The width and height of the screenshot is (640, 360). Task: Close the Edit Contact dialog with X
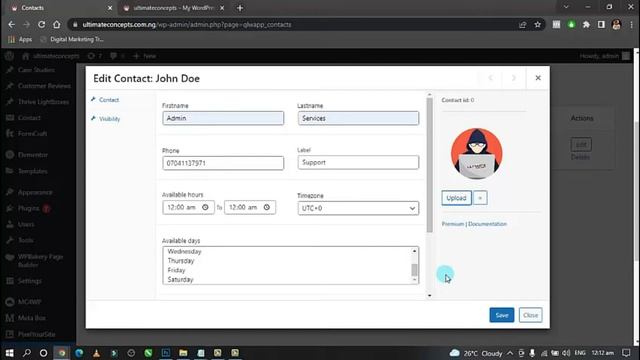click(x=538, y=78)
